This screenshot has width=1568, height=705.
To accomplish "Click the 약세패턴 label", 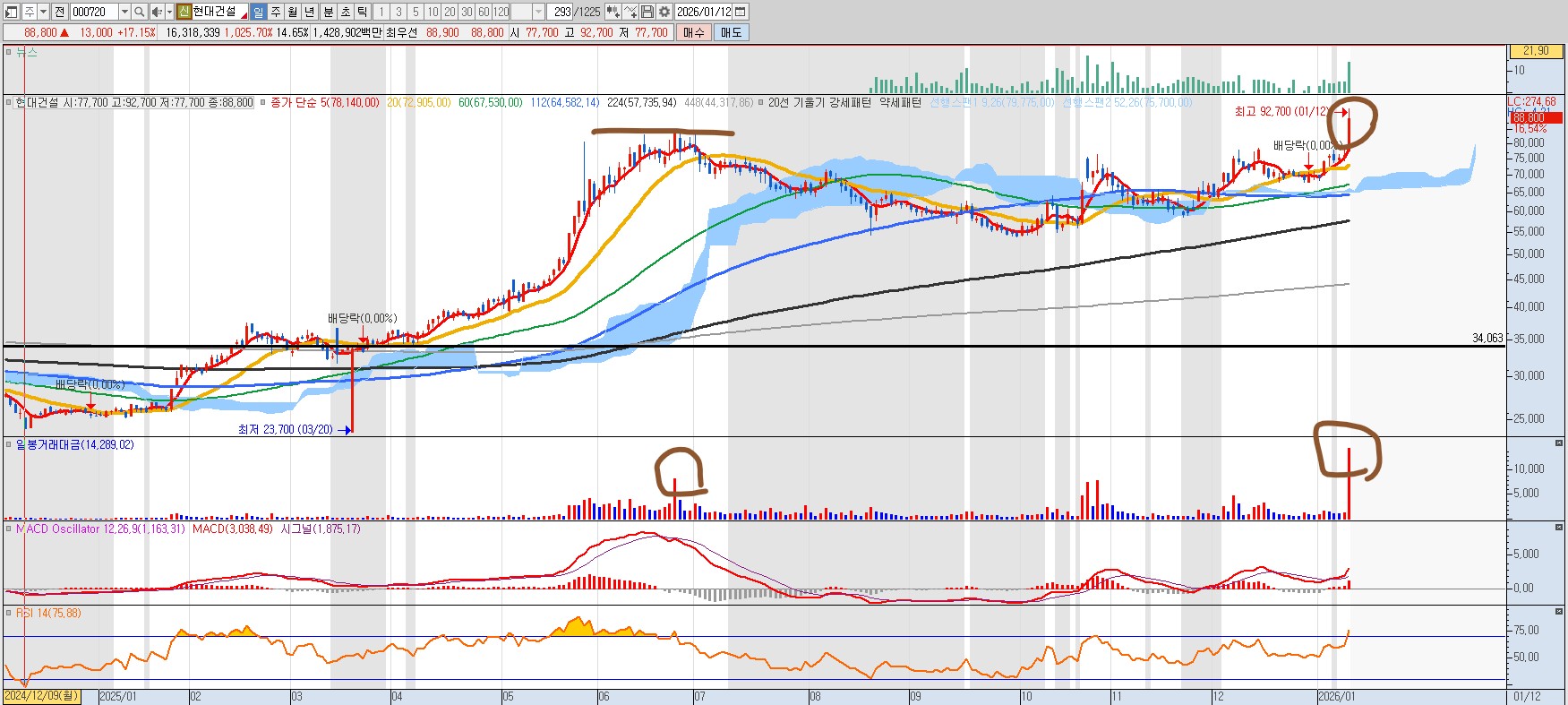I will coord(900,102).
